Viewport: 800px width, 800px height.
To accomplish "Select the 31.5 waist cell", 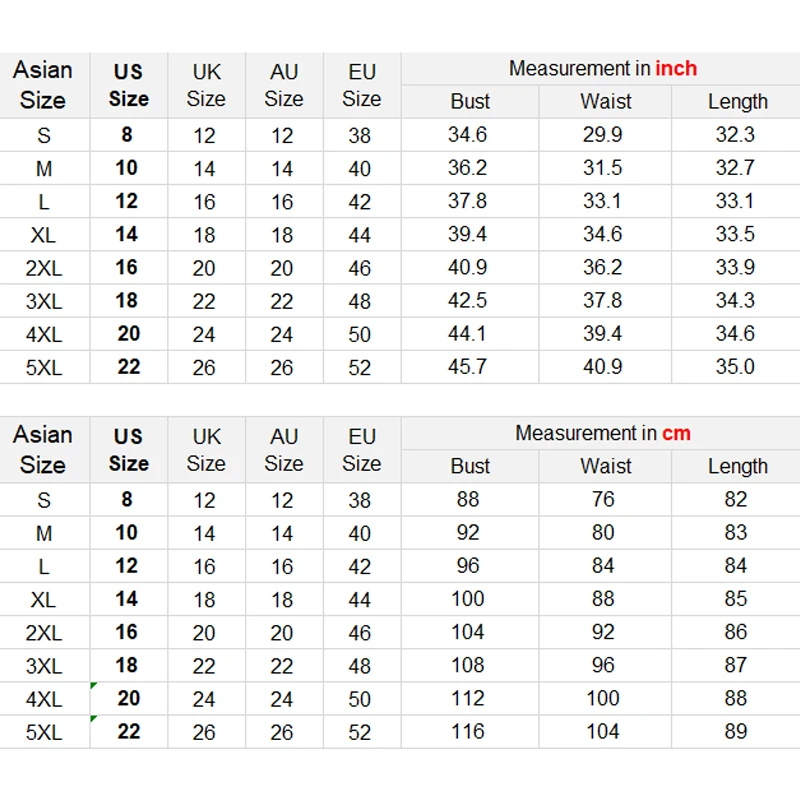I will [603, 168].
